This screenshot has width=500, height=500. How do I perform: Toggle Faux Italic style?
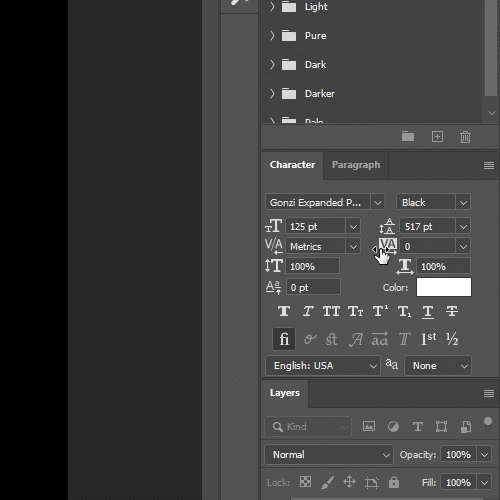[x=308, y=311]
